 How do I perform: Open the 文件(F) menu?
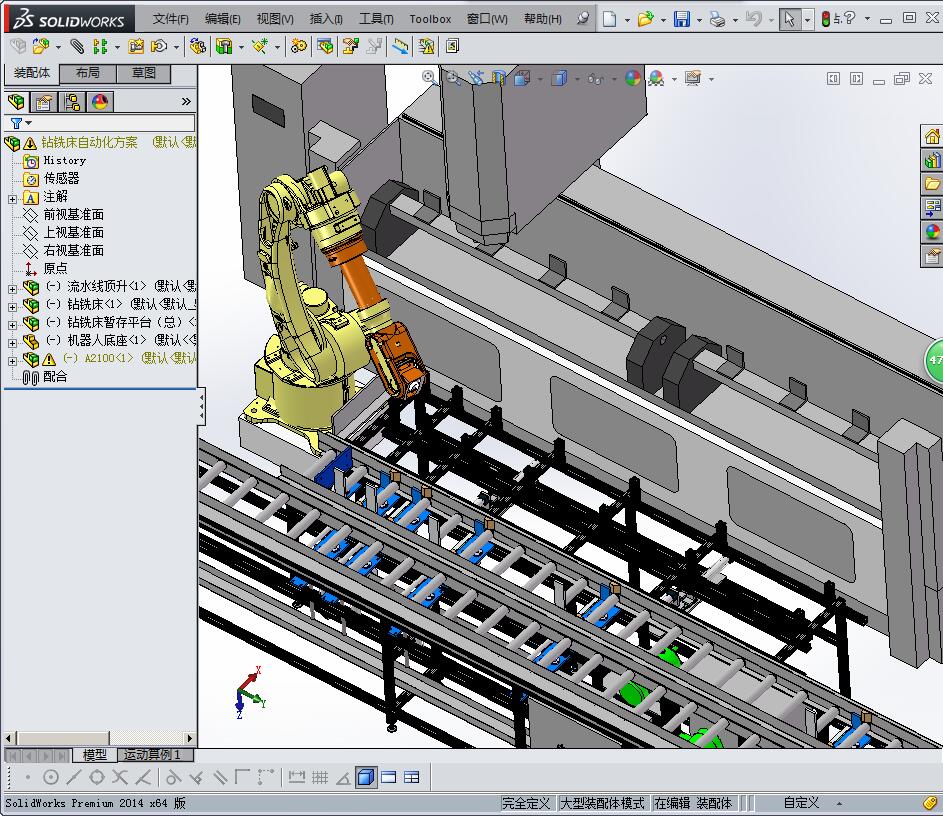pos(170,19)
